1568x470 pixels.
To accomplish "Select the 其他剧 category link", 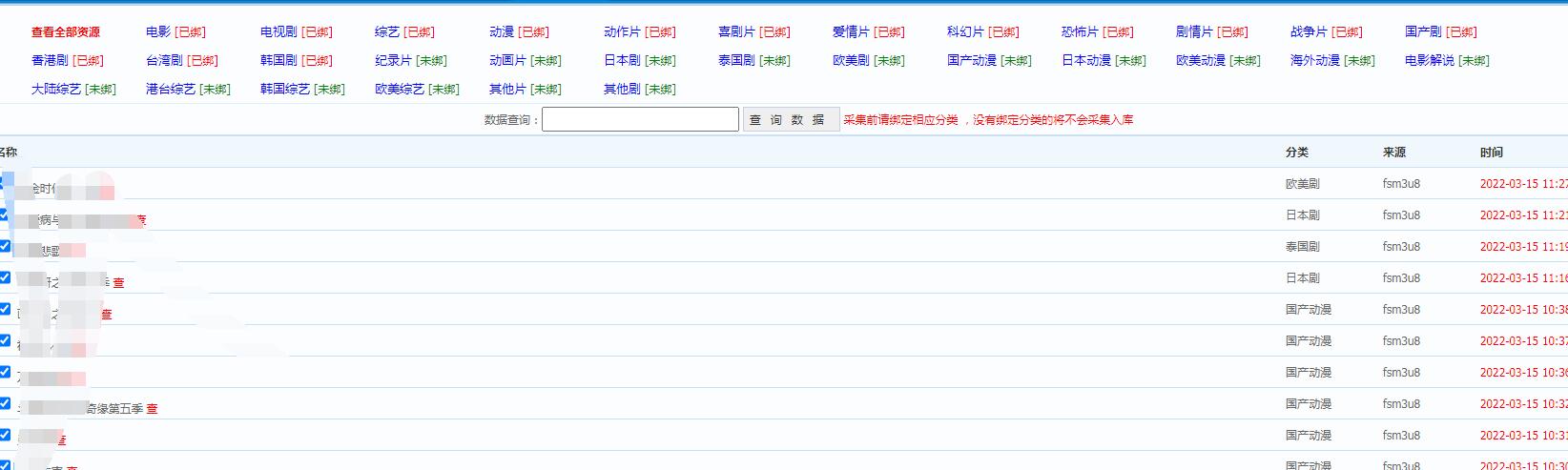I will [622, 90].
